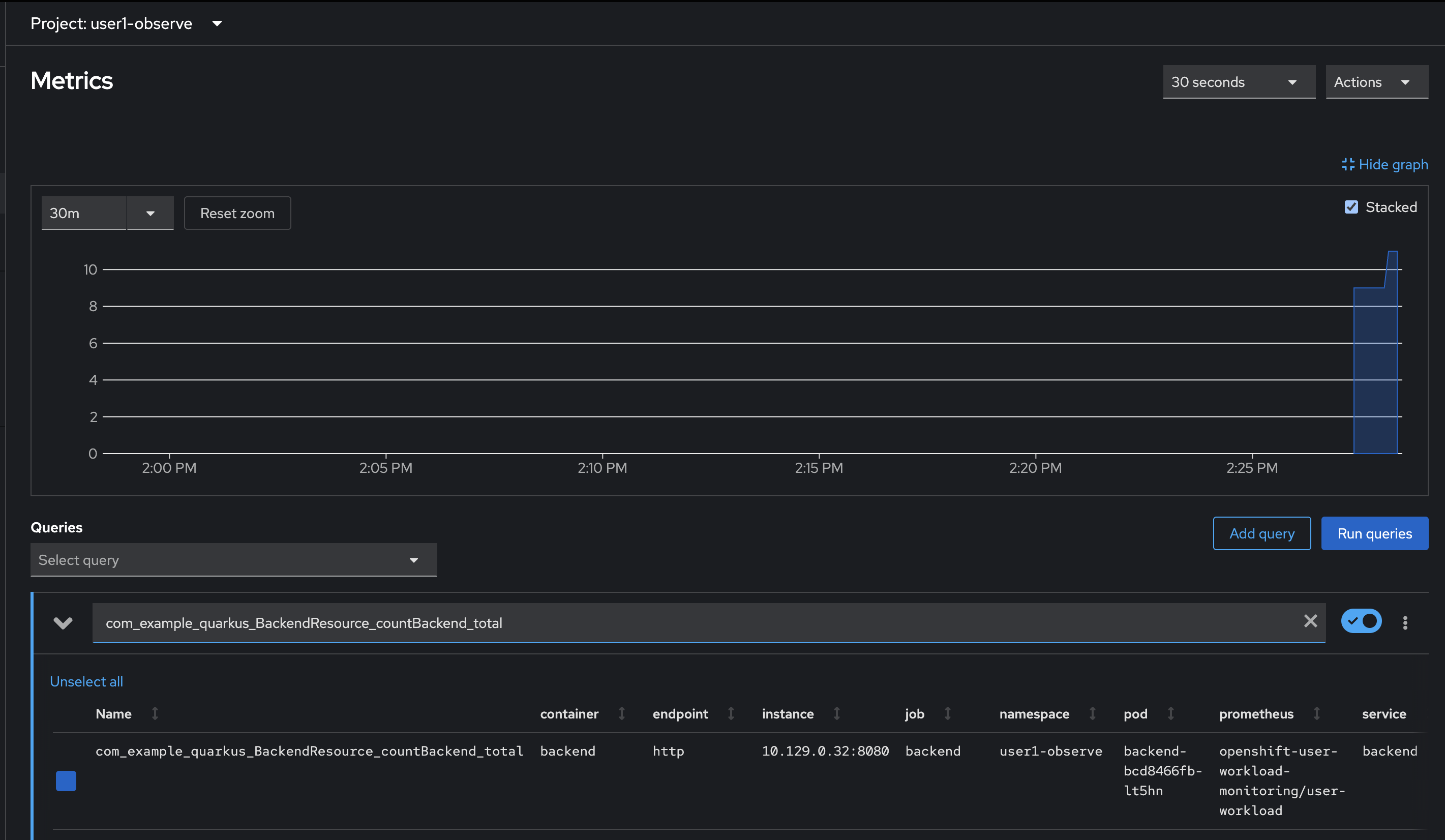Click the 2:00 PM x-axis label
Viewport: 1445px width, 840px height.
(169, 468)
